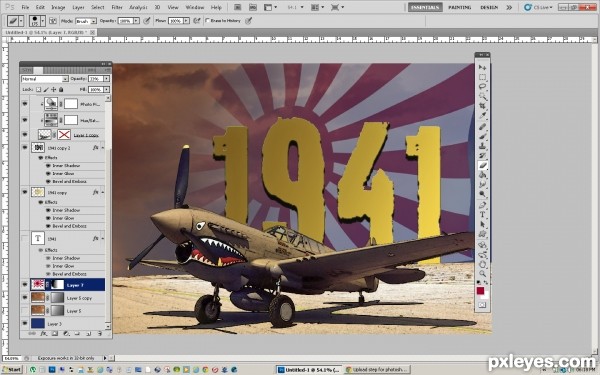Open the Normal blend mode dropdown
600x375 pixels.
coord(44,79)
